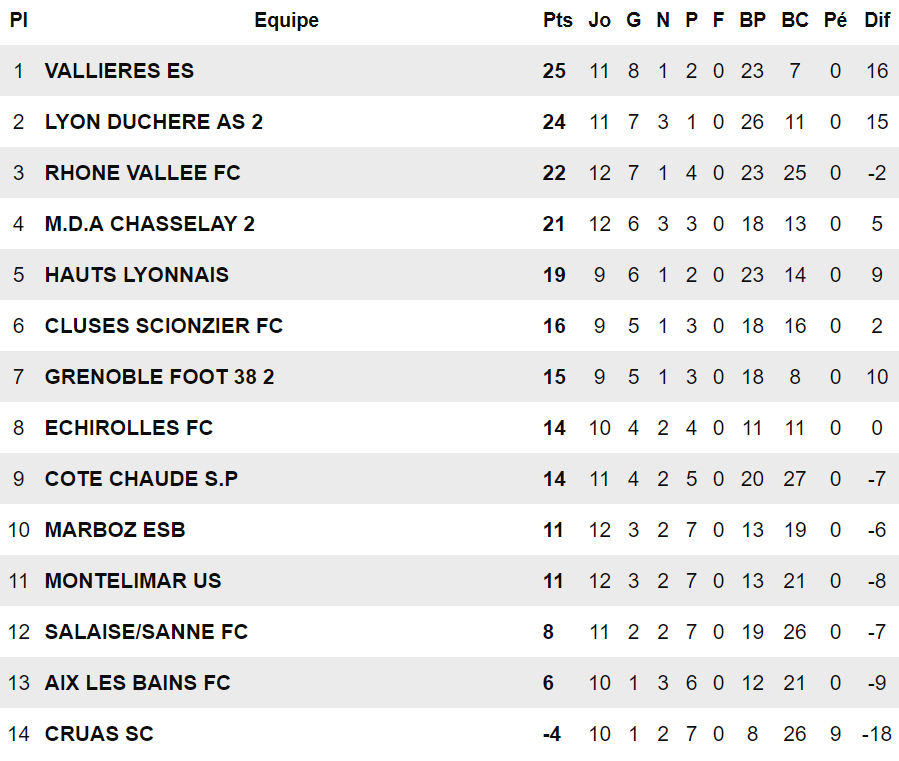The width and height of the screenshot is (899, 761).
Task: Click the BP column header
Action: [x=752, y=20]
